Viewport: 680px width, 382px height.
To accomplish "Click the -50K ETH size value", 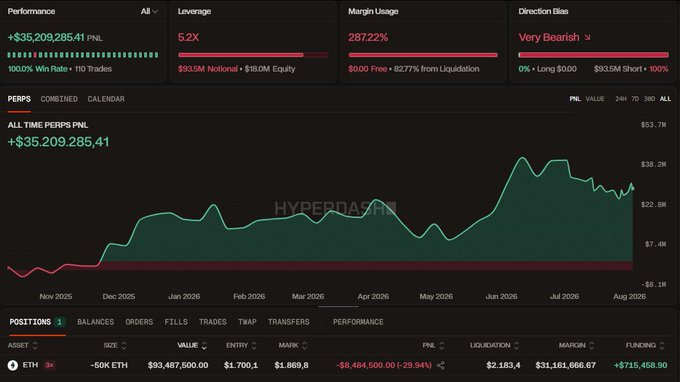I will tap(109, 365).
